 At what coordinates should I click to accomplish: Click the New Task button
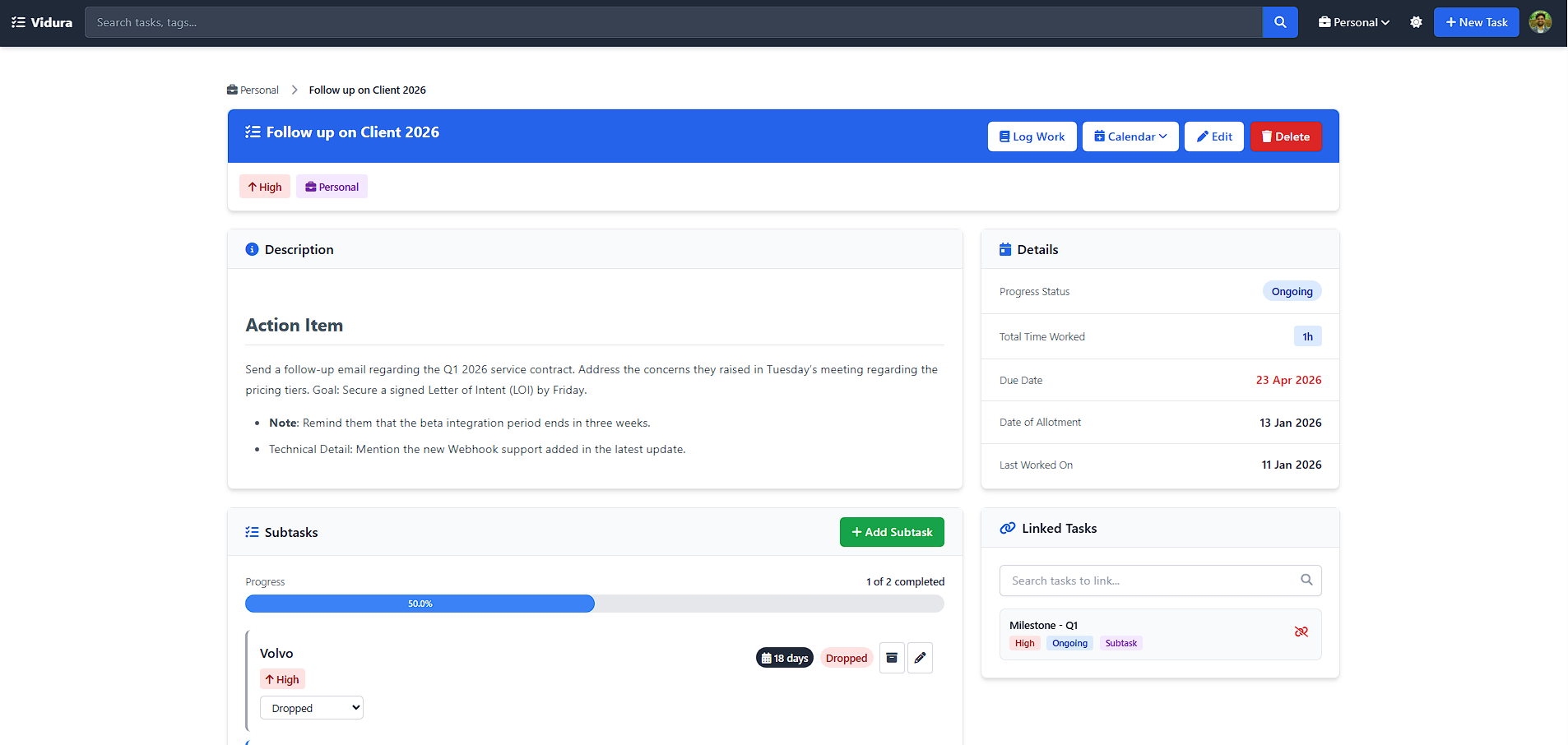pos(1476,22)
